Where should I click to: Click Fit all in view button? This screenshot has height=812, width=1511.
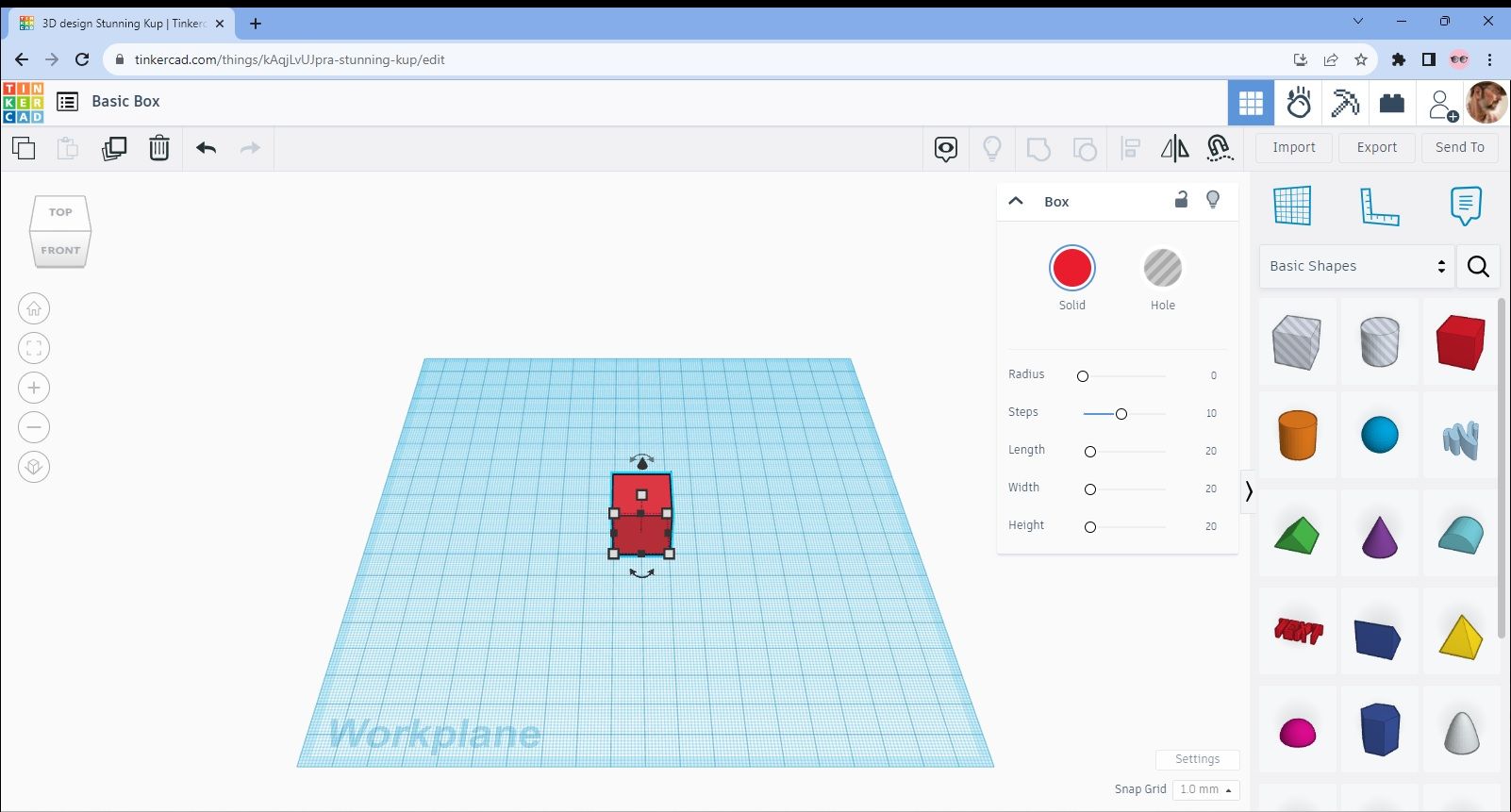pos(34,348)
